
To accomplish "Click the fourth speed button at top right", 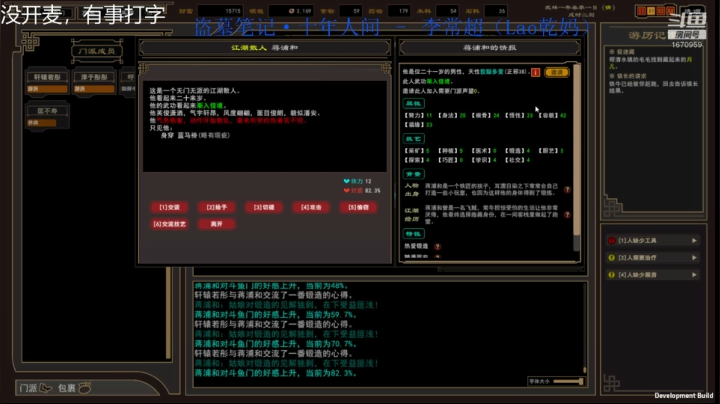I will click(x=670, y=11).
